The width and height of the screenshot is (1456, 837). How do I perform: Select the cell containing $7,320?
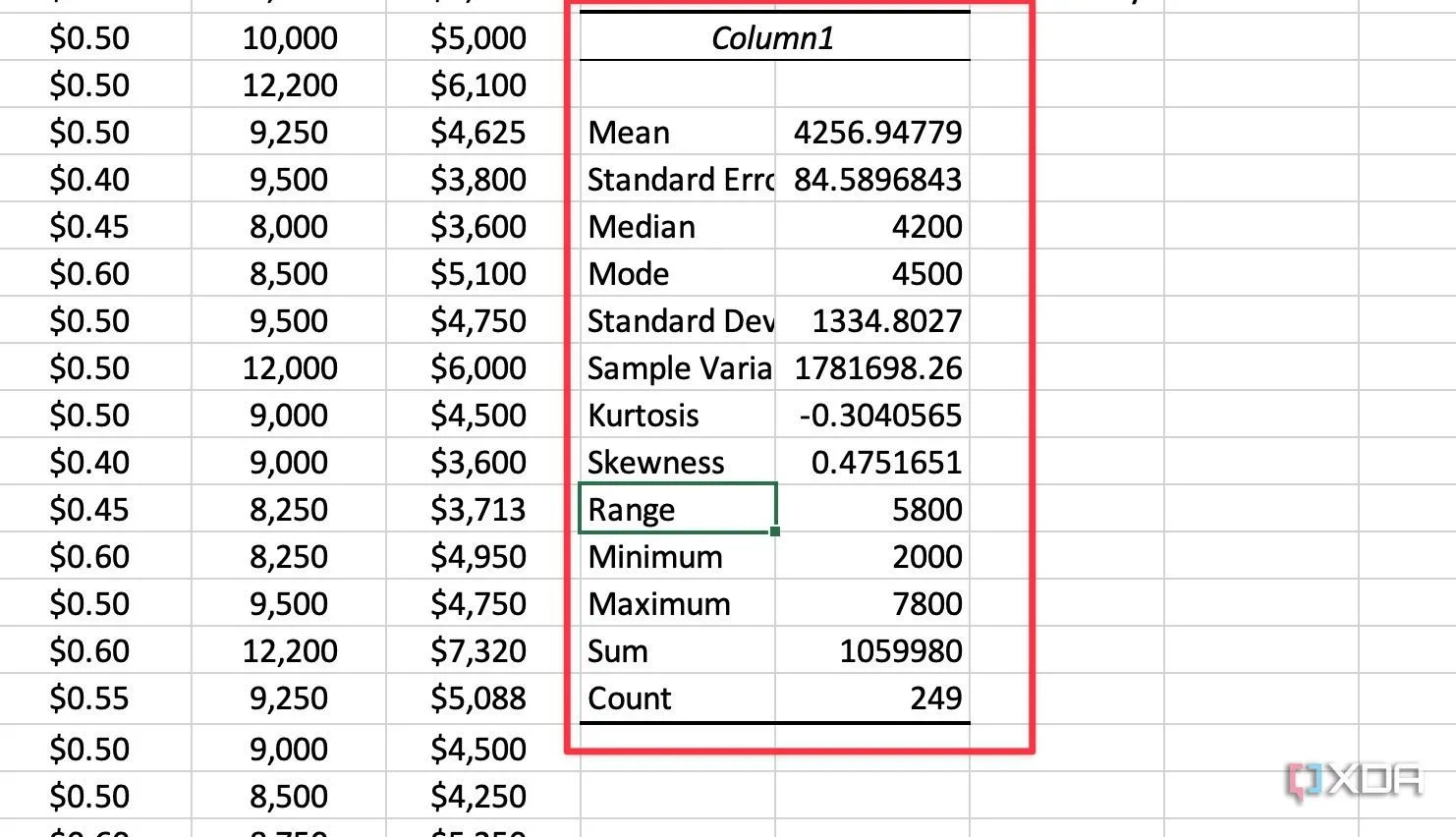[x=478, y=651]
